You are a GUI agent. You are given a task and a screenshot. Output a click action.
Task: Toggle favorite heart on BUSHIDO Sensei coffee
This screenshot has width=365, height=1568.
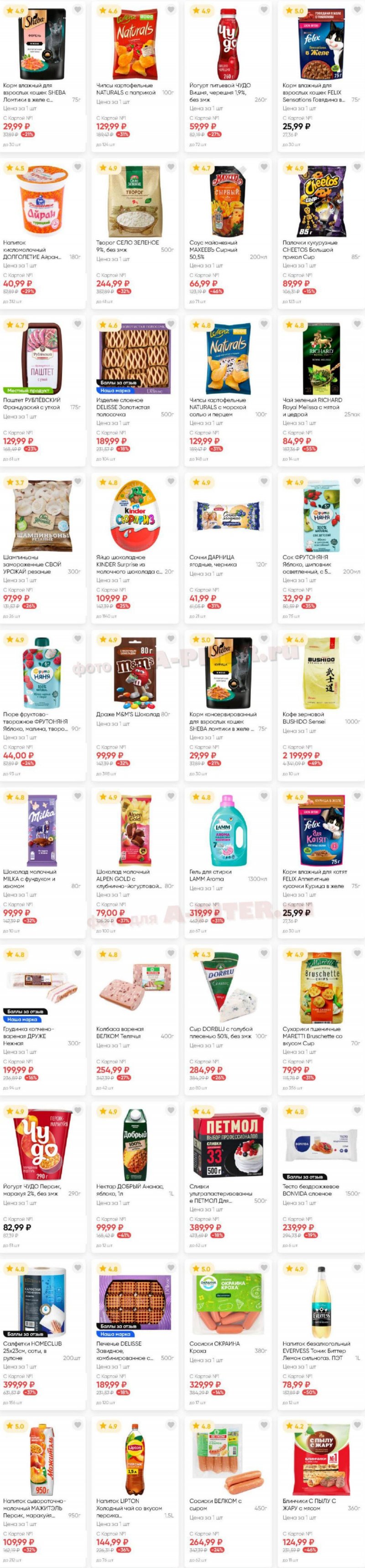[x=357, y=639]
